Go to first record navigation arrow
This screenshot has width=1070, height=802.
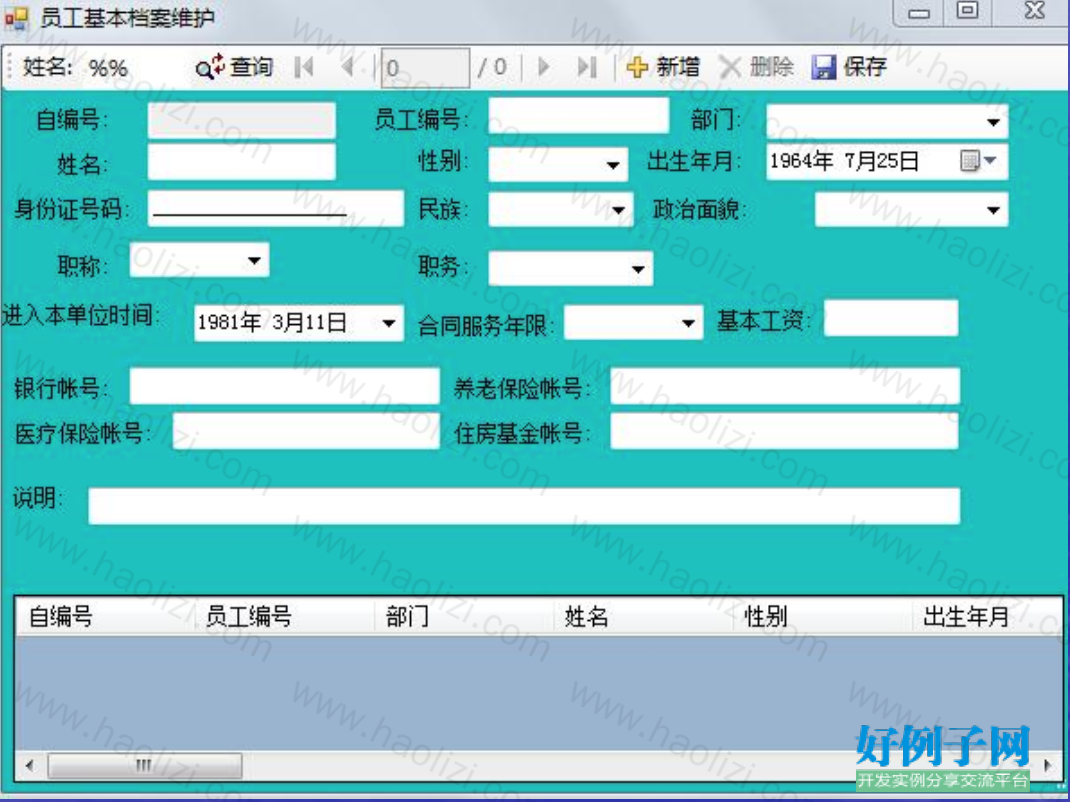(304, 67)
